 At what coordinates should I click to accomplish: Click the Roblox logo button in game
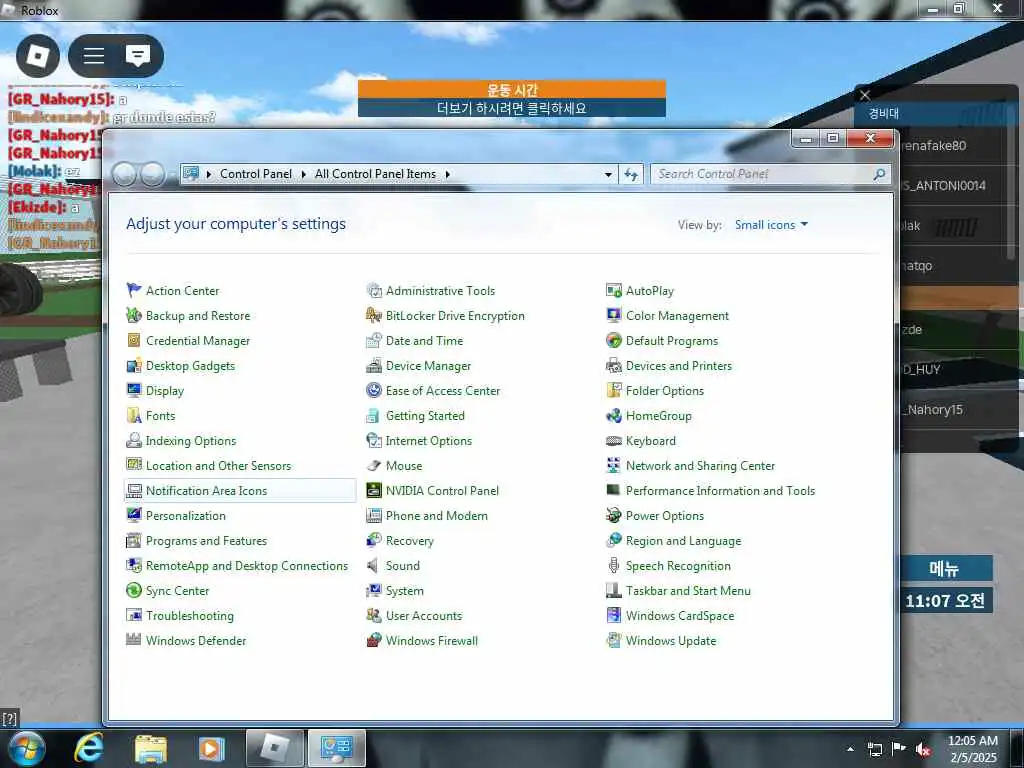[x=38, y=56]
